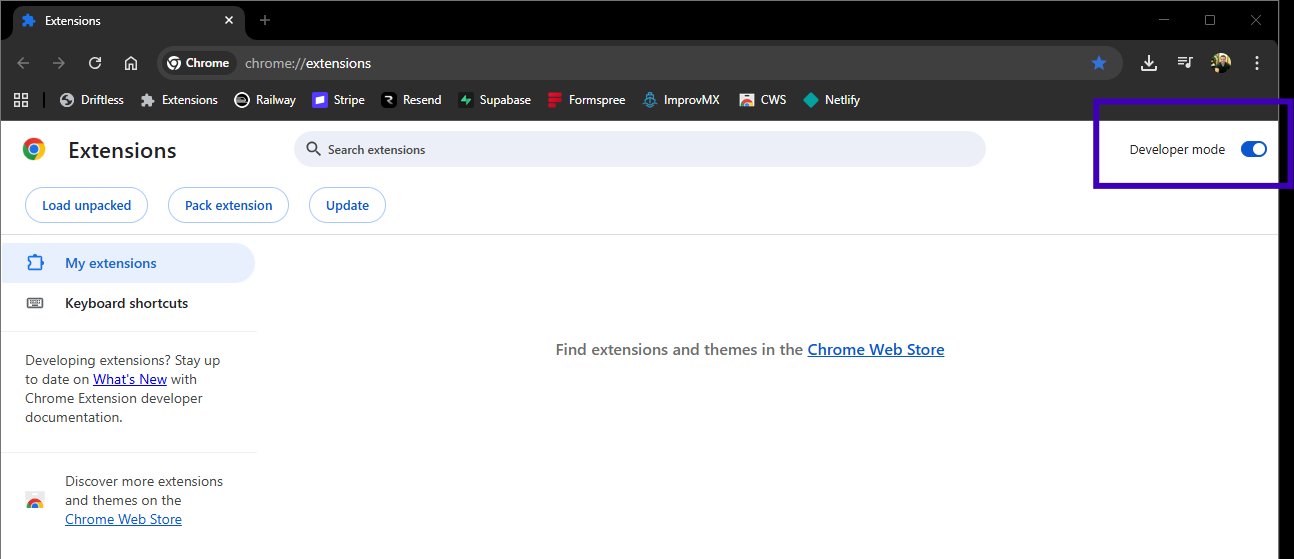
Task: Reload the page with refresh icon
Action: coord(95,63)
